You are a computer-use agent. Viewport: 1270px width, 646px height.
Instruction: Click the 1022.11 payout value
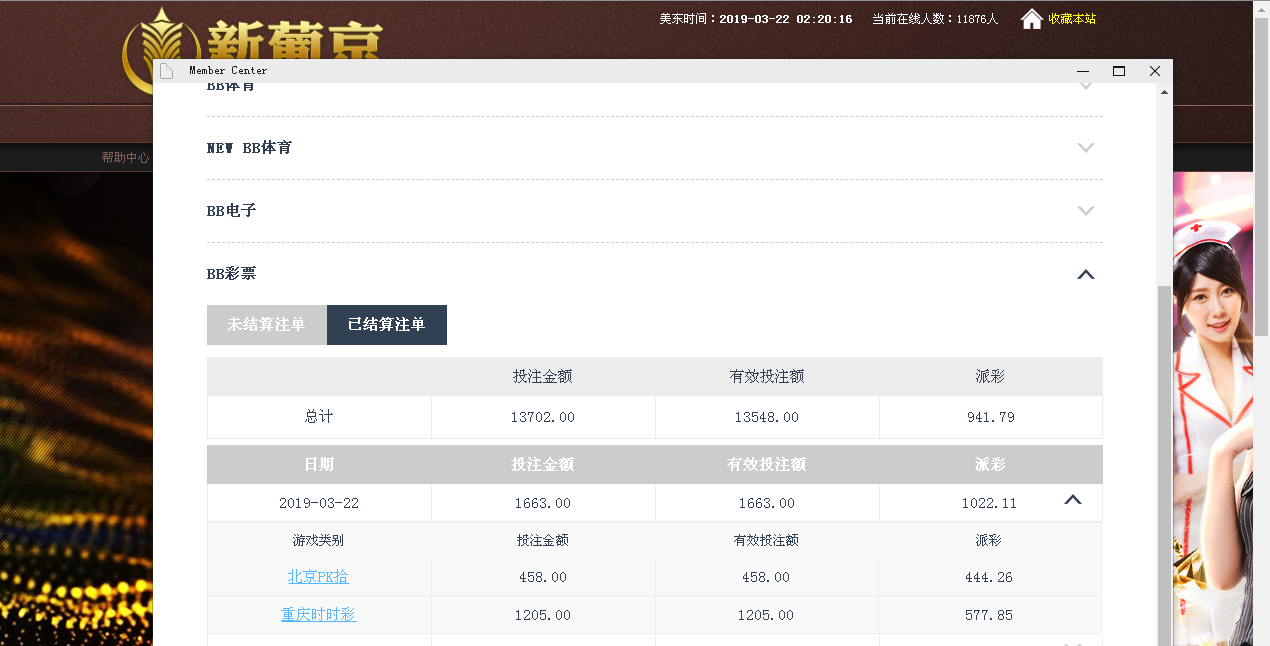(989, 503)
